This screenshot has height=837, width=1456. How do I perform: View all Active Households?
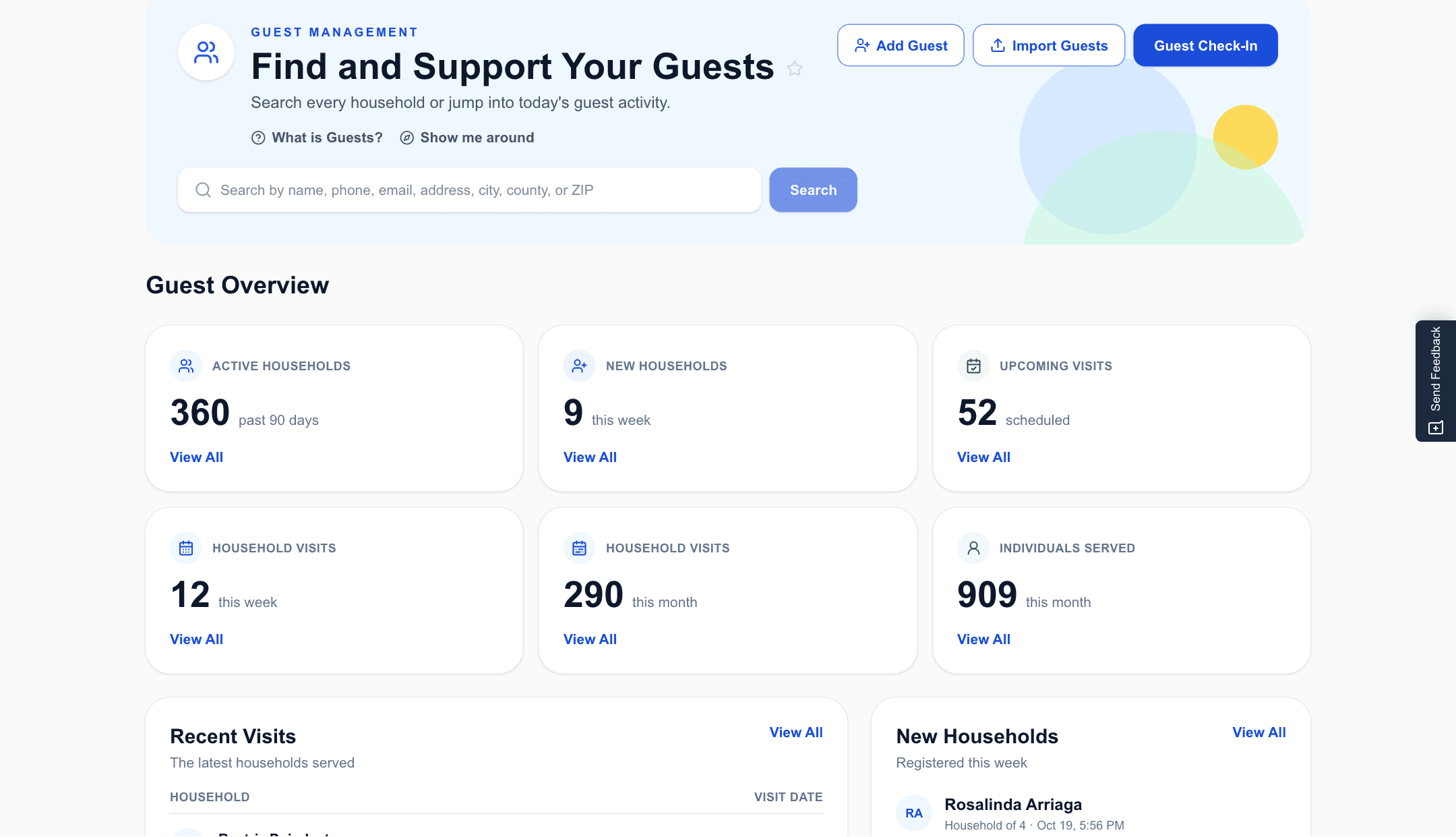(x=196, y=457)
